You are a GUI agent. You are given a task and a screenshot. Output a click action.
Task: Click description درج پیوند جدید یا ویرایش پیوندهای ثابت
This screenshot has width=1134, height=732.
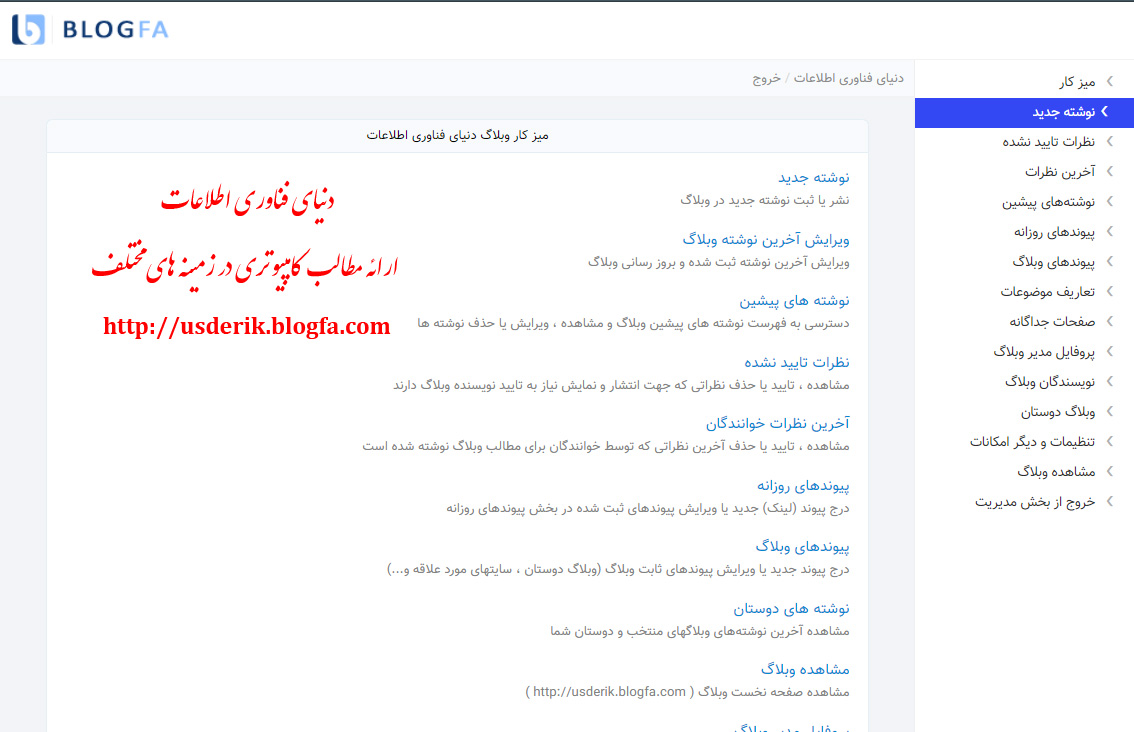click(x=618, y=570)
